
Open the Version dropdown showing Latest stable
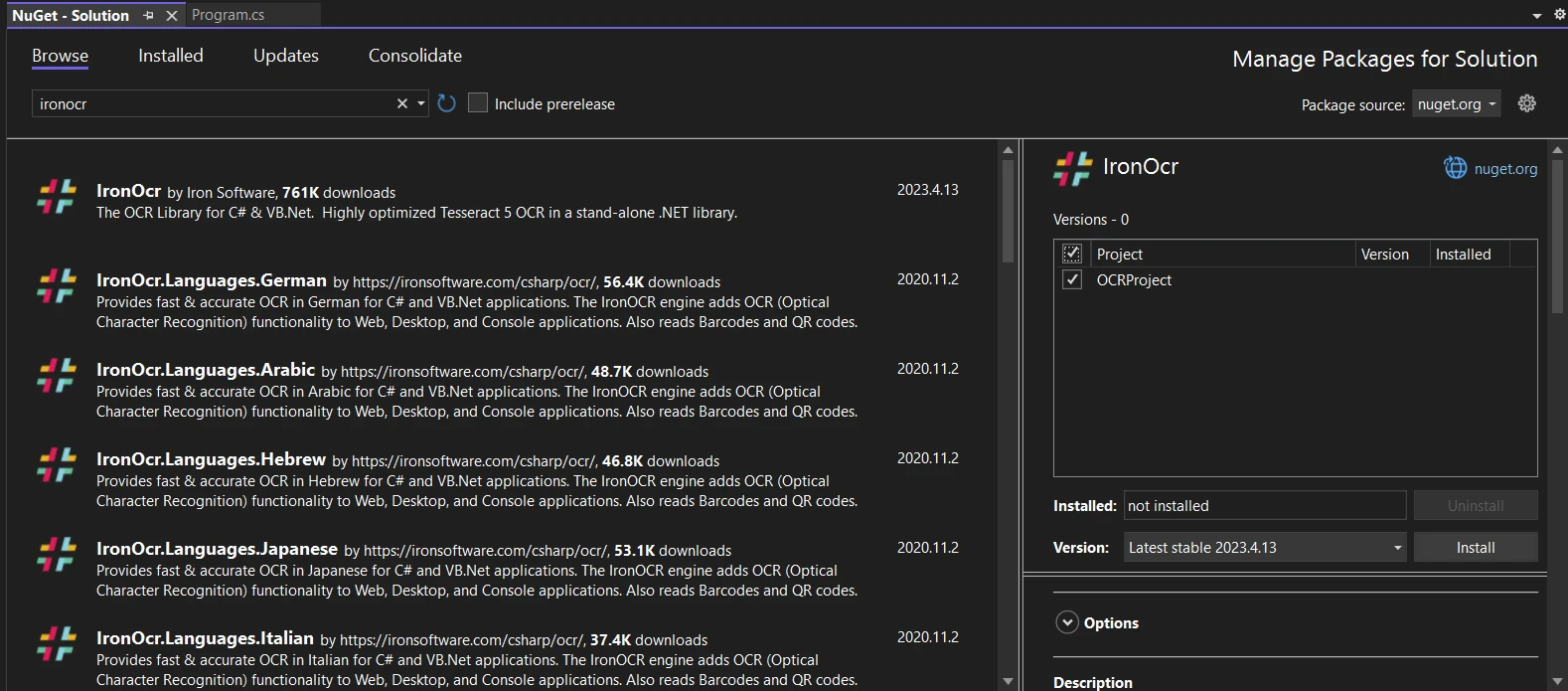tap(1264, 548)
